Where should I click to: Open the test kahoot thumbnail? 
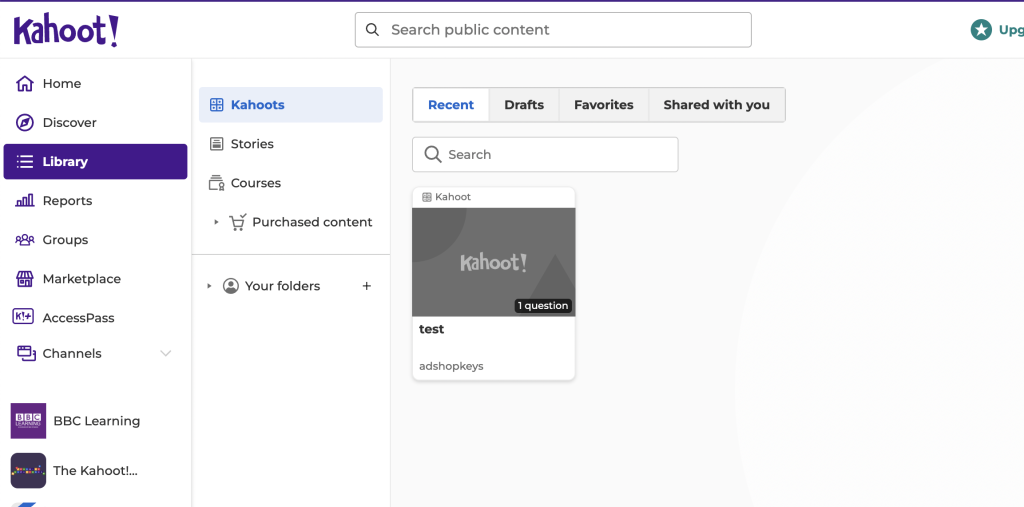tap(493, 262)
